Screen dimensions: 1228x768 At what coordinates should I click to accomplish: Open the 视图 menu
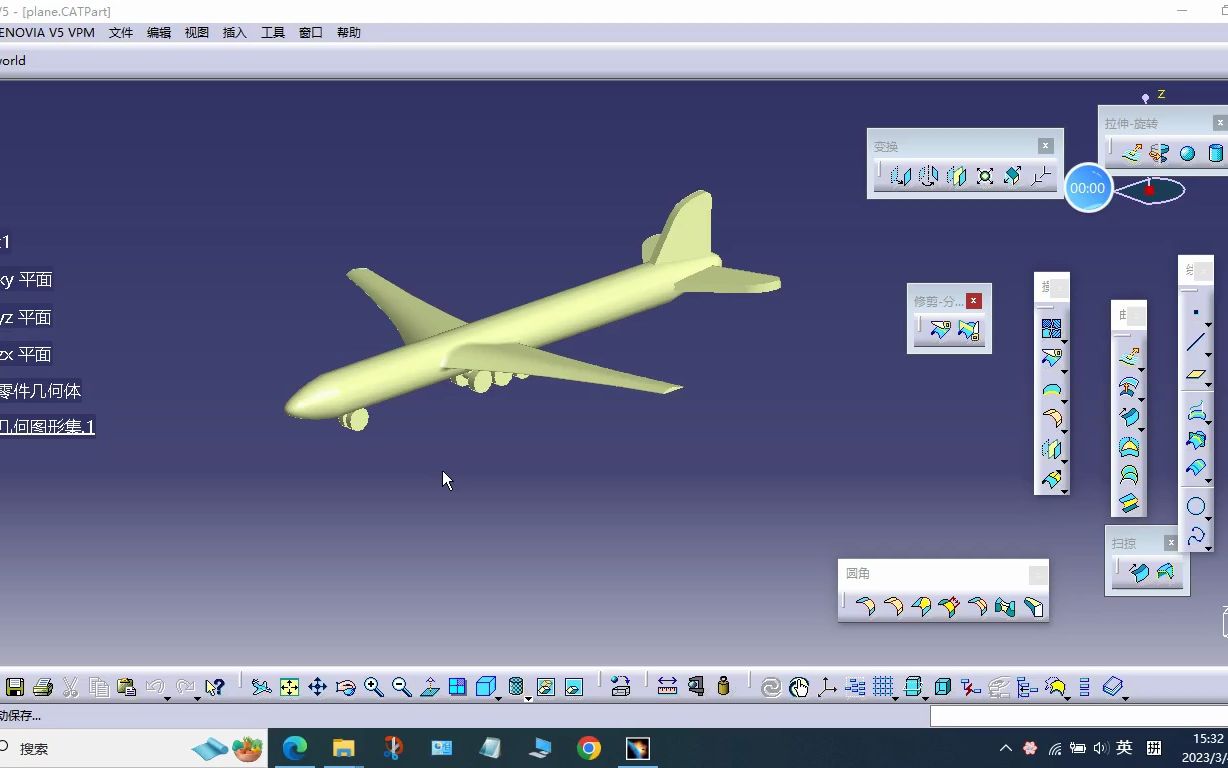[197, 32]
